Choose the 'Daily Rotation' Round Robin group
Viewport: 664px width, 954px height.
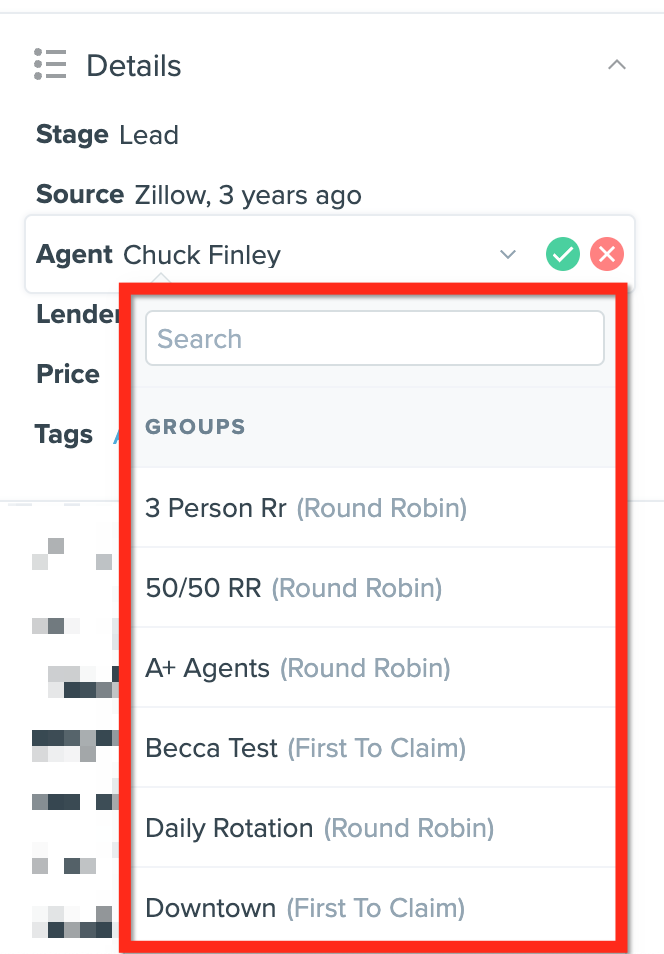[x=318, y=828]
